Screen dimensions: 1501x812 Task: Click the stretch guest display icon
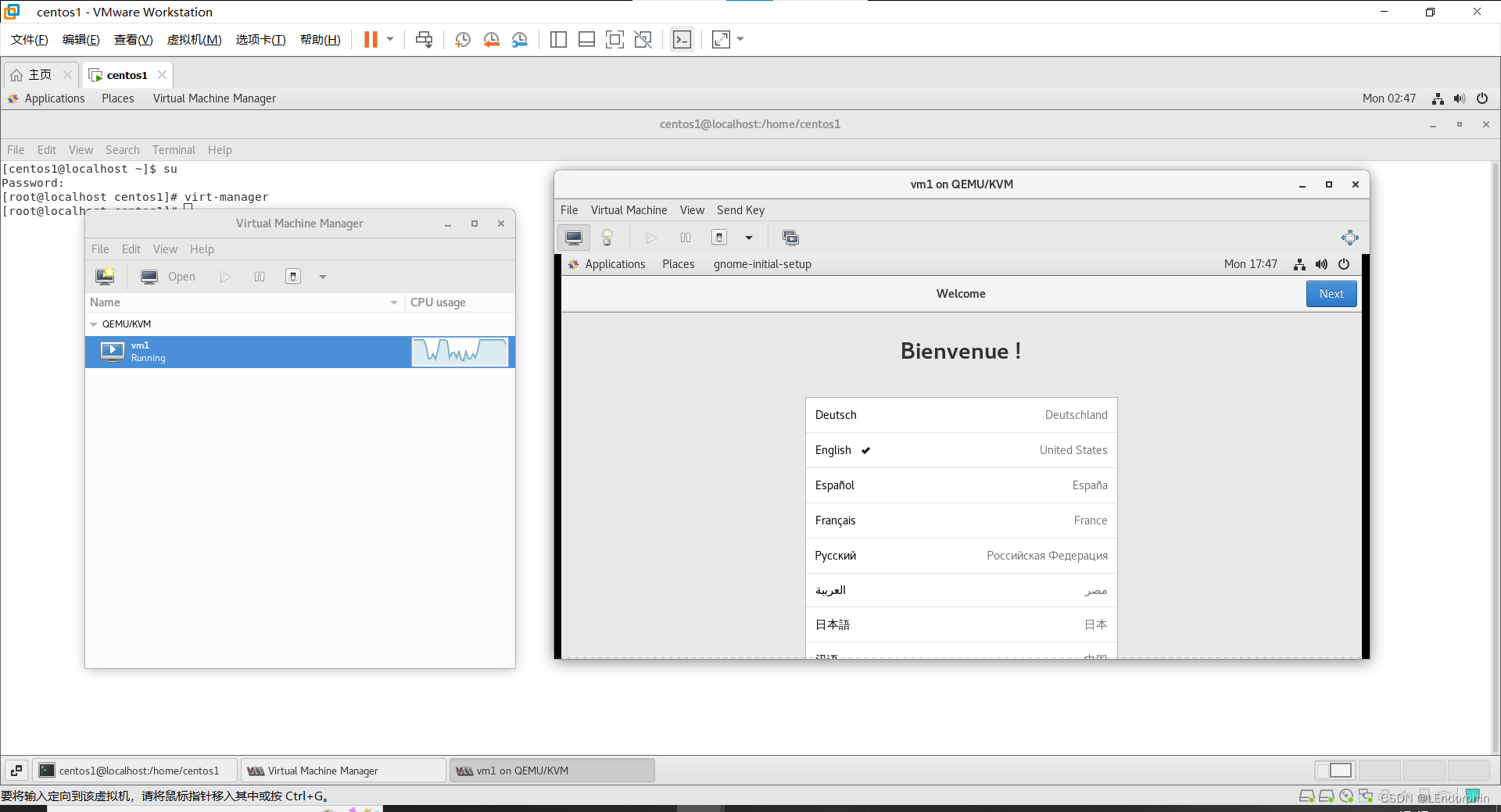[x=721, y=40]
